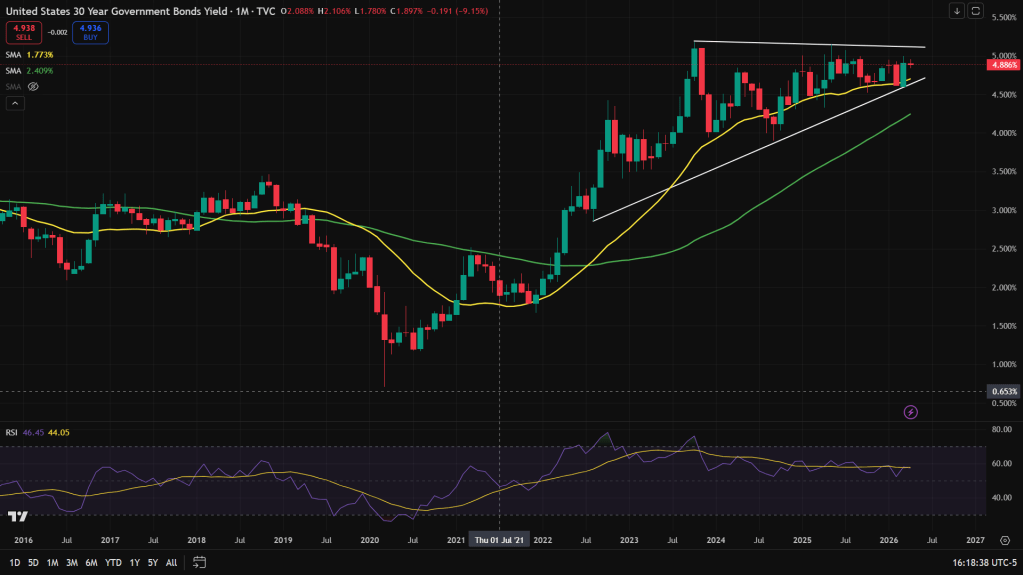Open the TradingView logo link
The image size is (1023, 575).
[x=17, y=516]
